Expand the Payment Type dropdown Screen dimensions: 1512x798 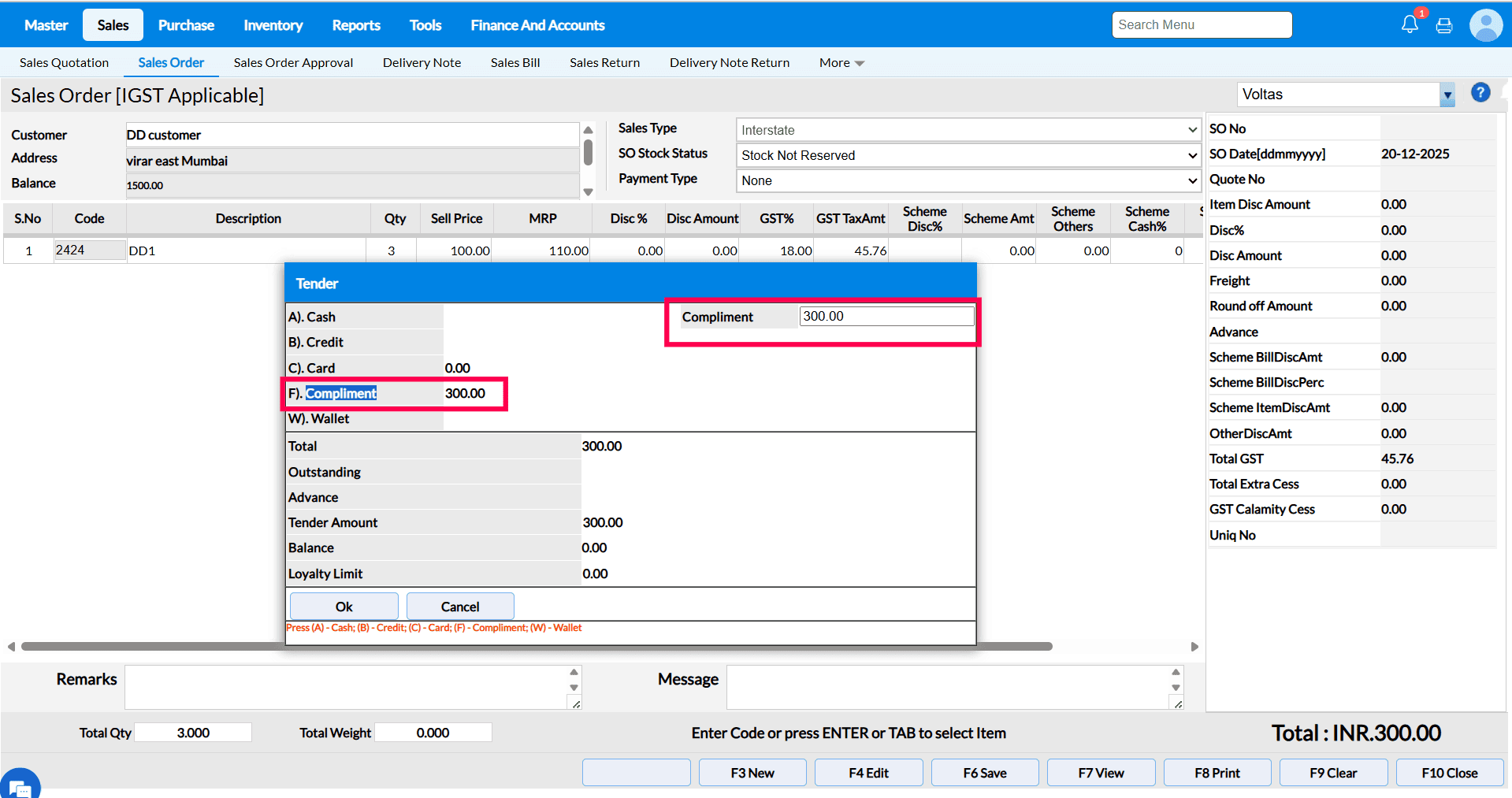(x=968, y=180)
